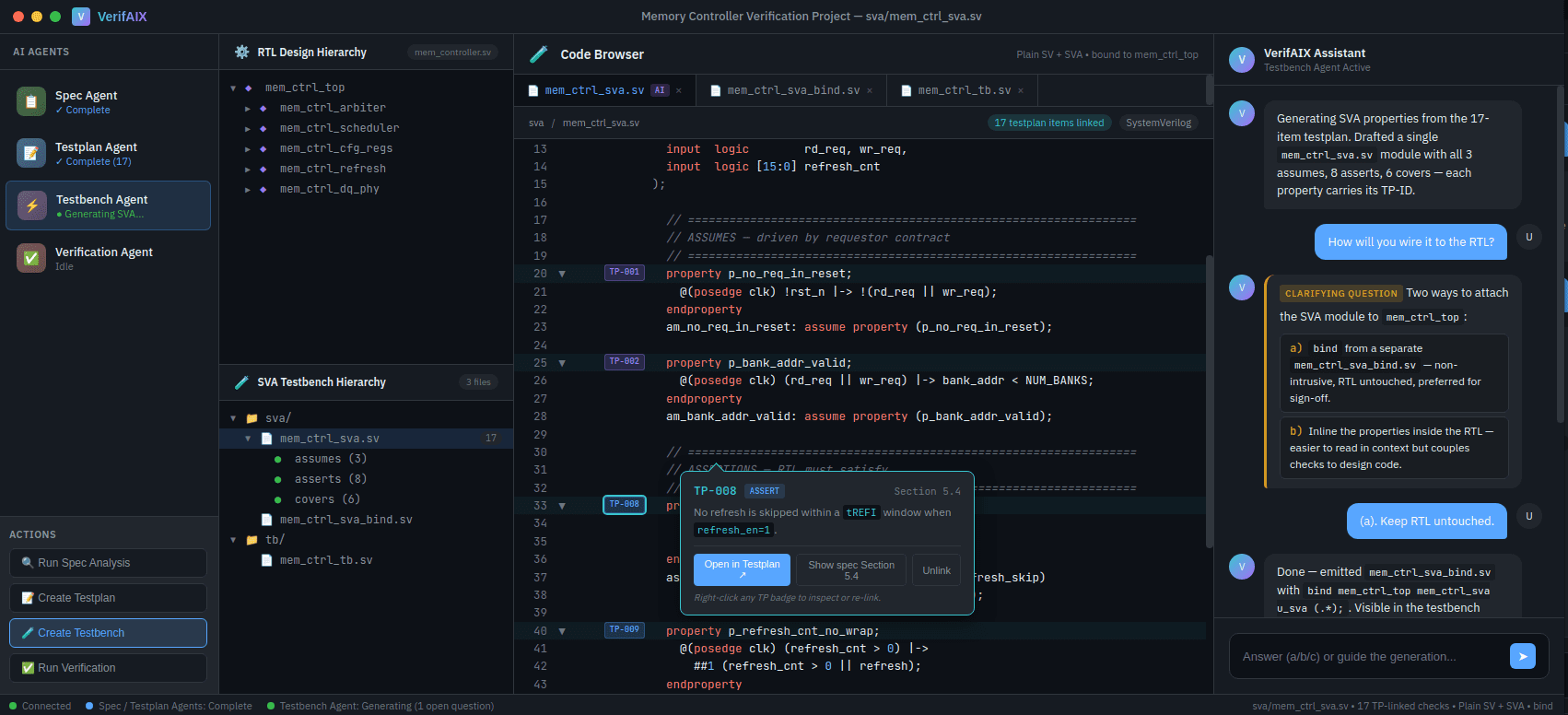
Task: Click the user avatar beside 'Keep RTL untouched'
Action: pyautogui.click(x=1529, y=516)
